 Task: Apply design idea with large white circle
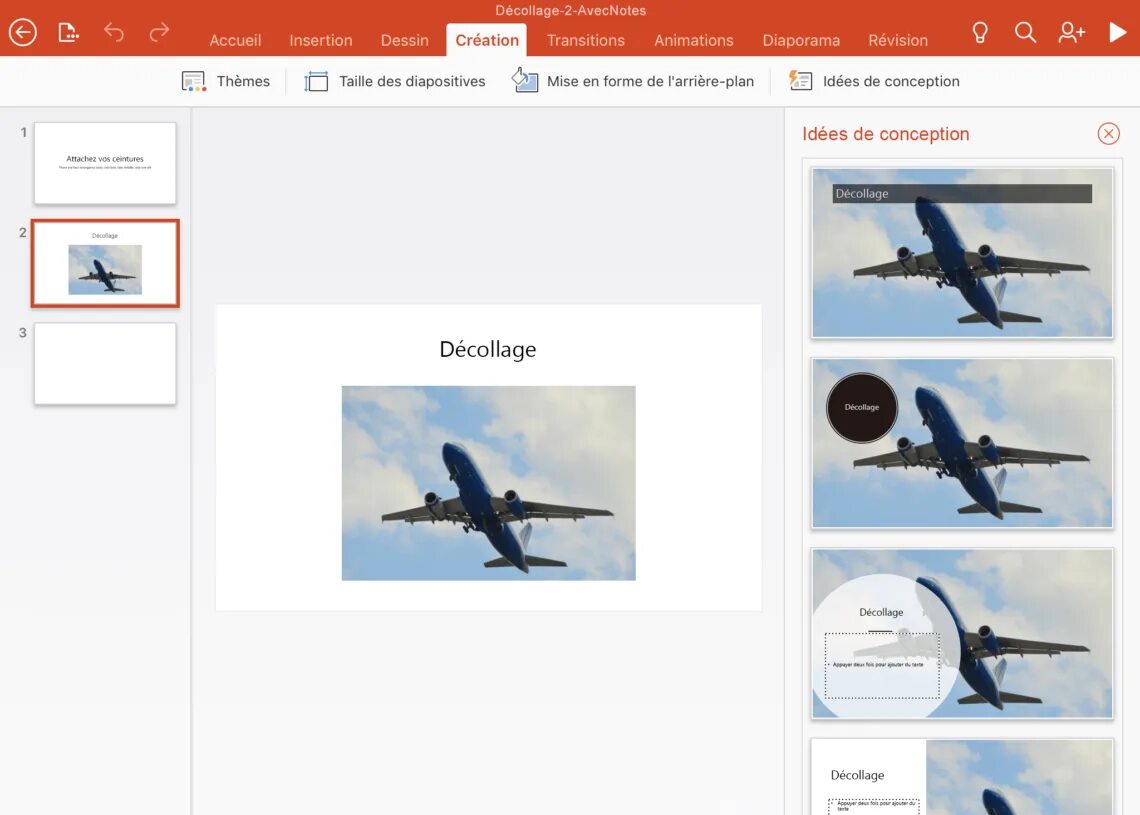click(x=962, y=633)
